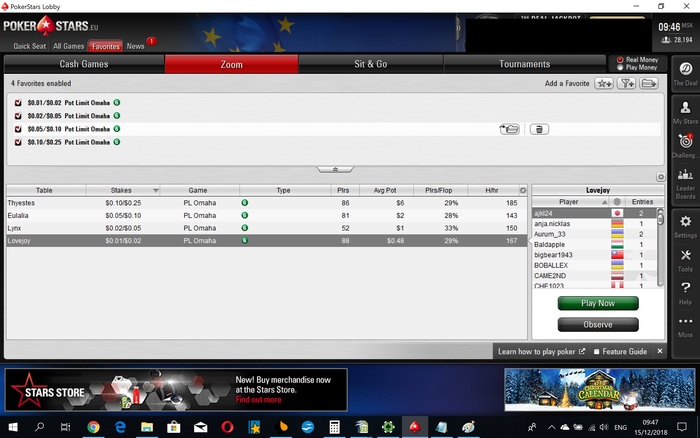Open All Games lobby view
This screenshot has width=700, height=438.
point(68,46)
